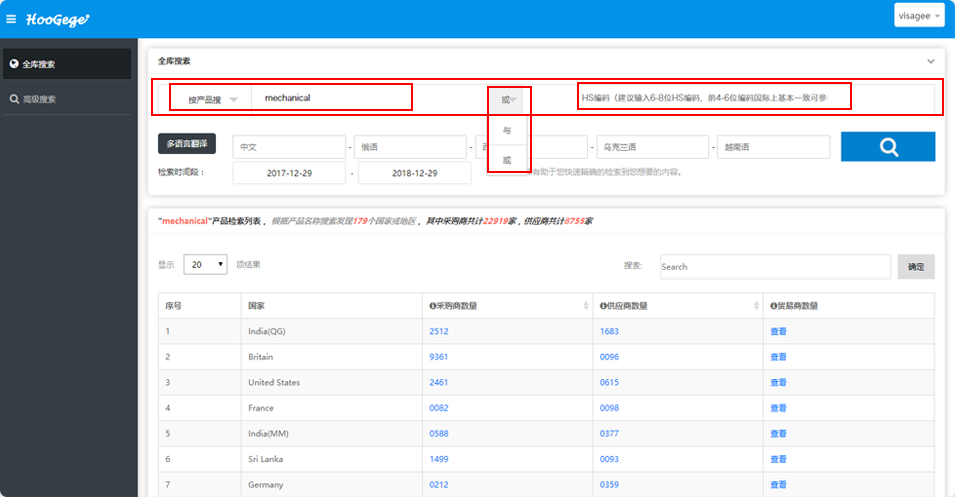The width and height of the screenshot is (955, 497).
Task: Open supplier count 0359 for Germany
Action: (x=609, y=485)
